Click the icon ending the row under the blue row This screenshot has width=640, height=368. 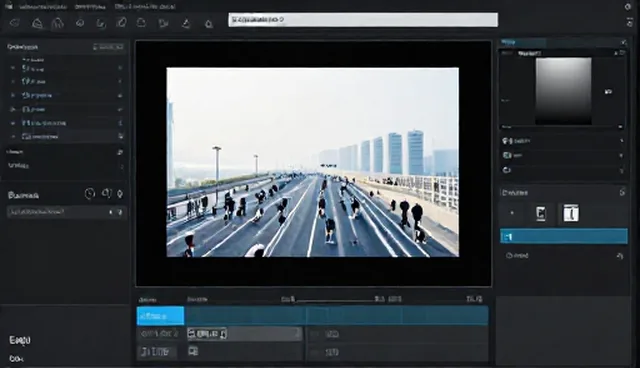click(620, 256)
